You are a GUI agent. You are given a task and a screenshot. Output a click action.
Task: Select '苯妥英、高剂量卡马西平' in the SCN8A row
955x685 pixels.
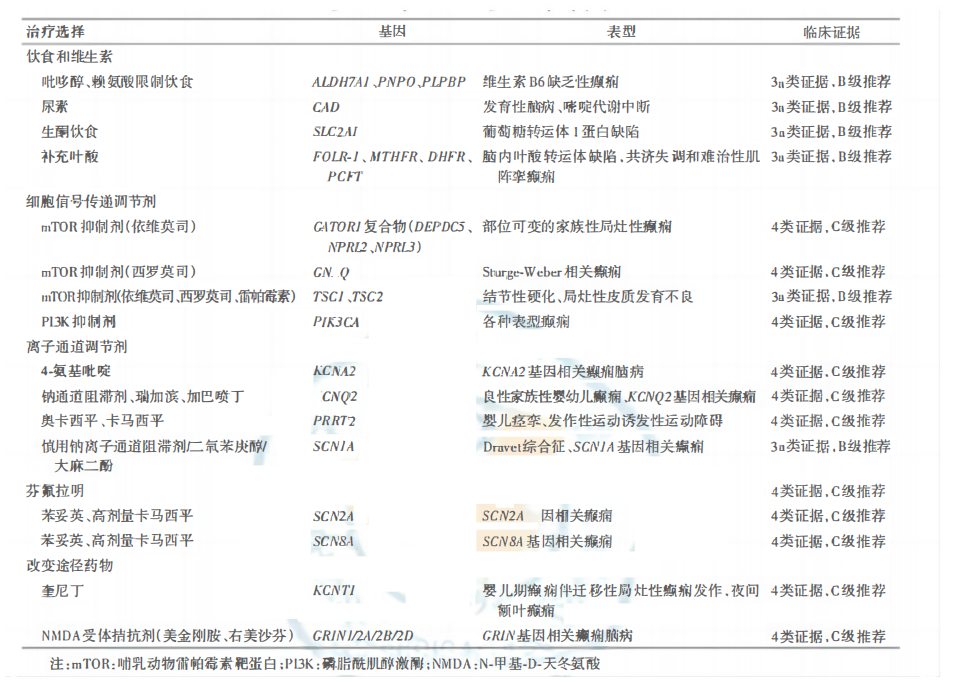[117, 541]
